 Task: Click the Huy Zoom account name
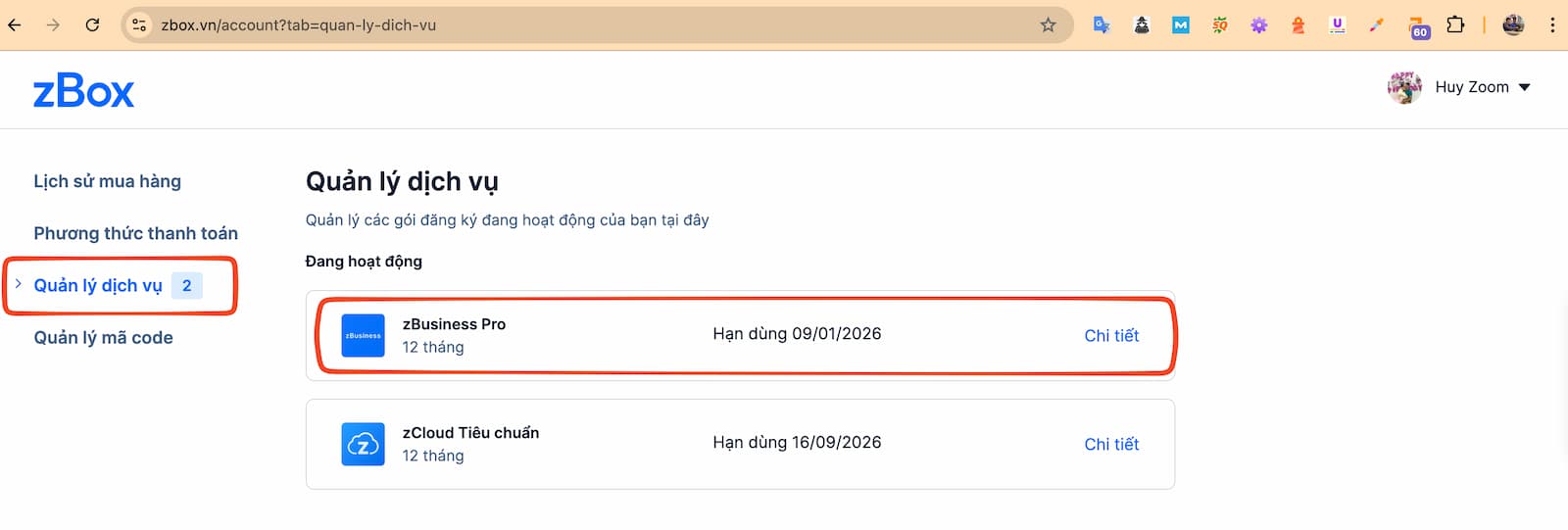pos(1472,87)
